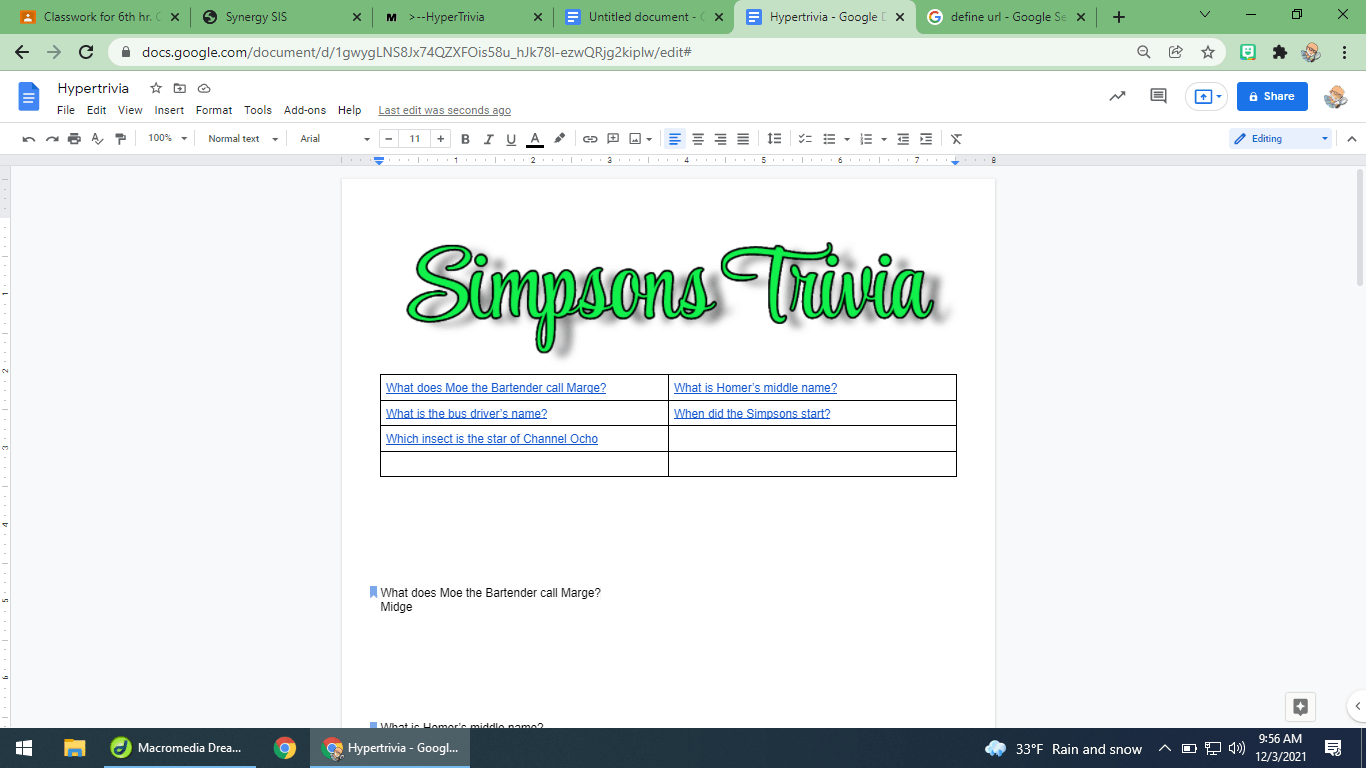This screenshot has height=768, width=1366.
Task: Follow the 'What is Homer's middle name?' link
Action: 755,388
